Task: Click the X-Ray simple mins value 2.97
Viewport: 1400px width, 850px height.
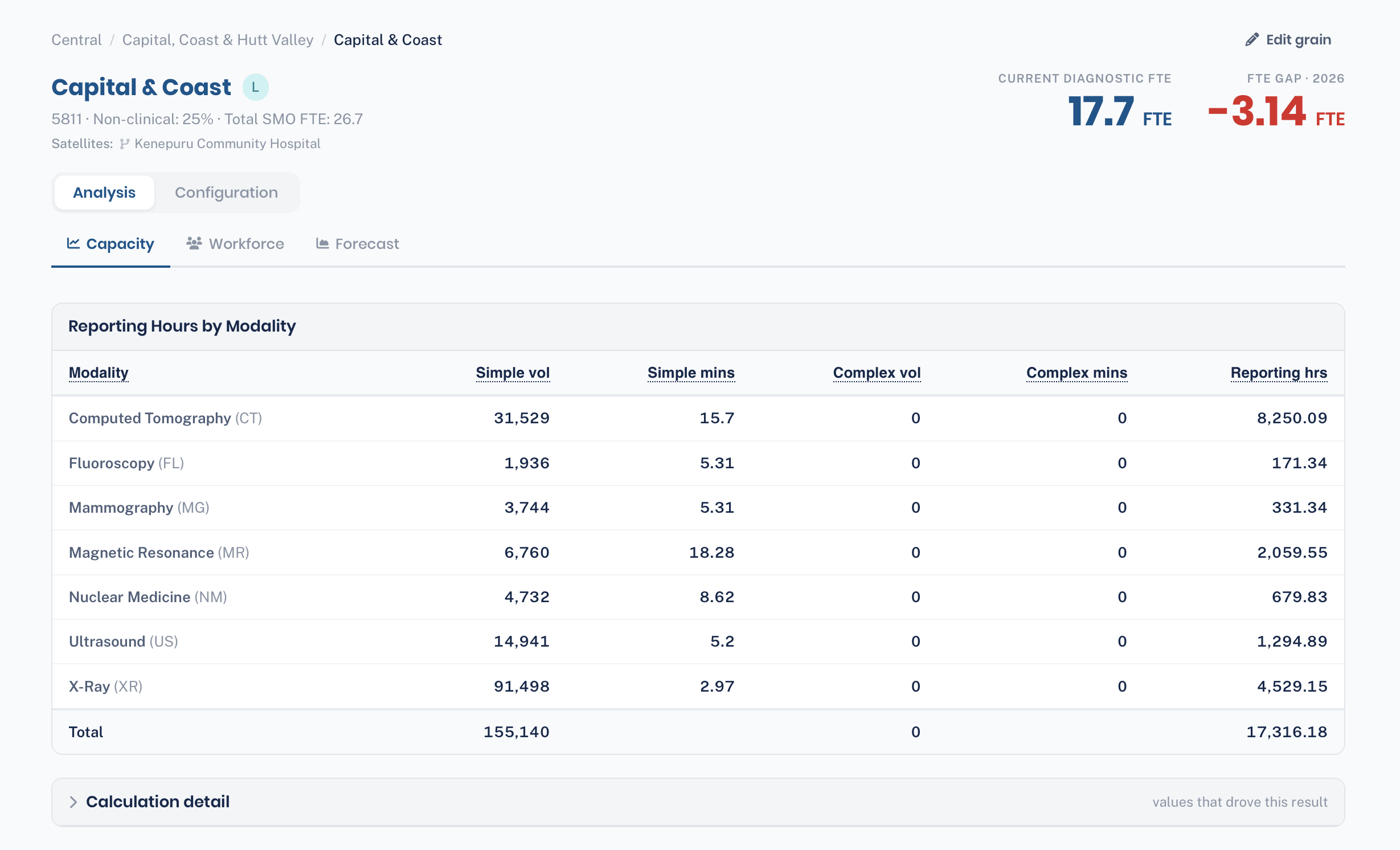Action: 717,686
